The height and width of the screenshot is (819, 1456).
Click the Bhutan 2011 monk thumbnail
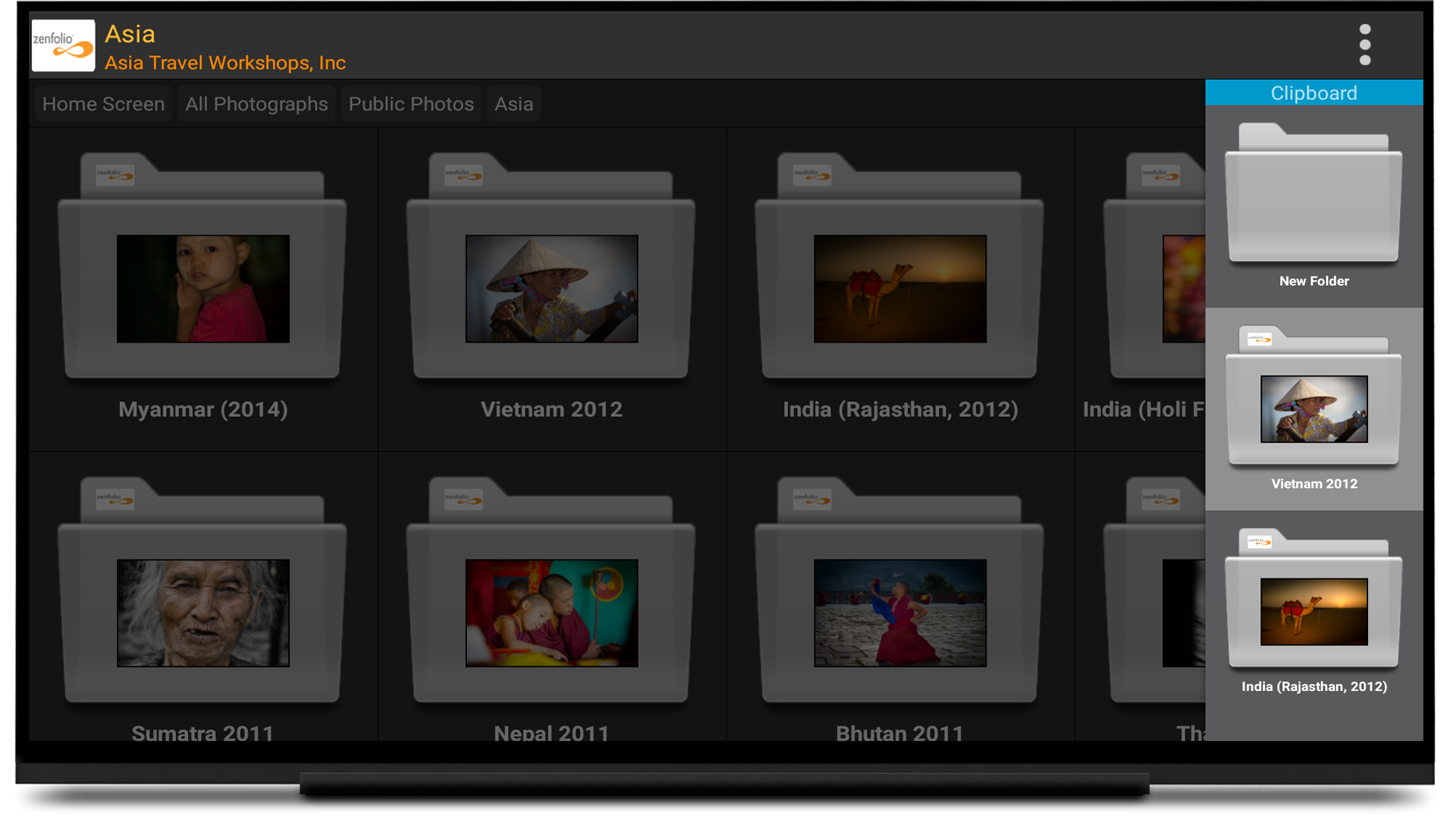click(x=899, y=613)
